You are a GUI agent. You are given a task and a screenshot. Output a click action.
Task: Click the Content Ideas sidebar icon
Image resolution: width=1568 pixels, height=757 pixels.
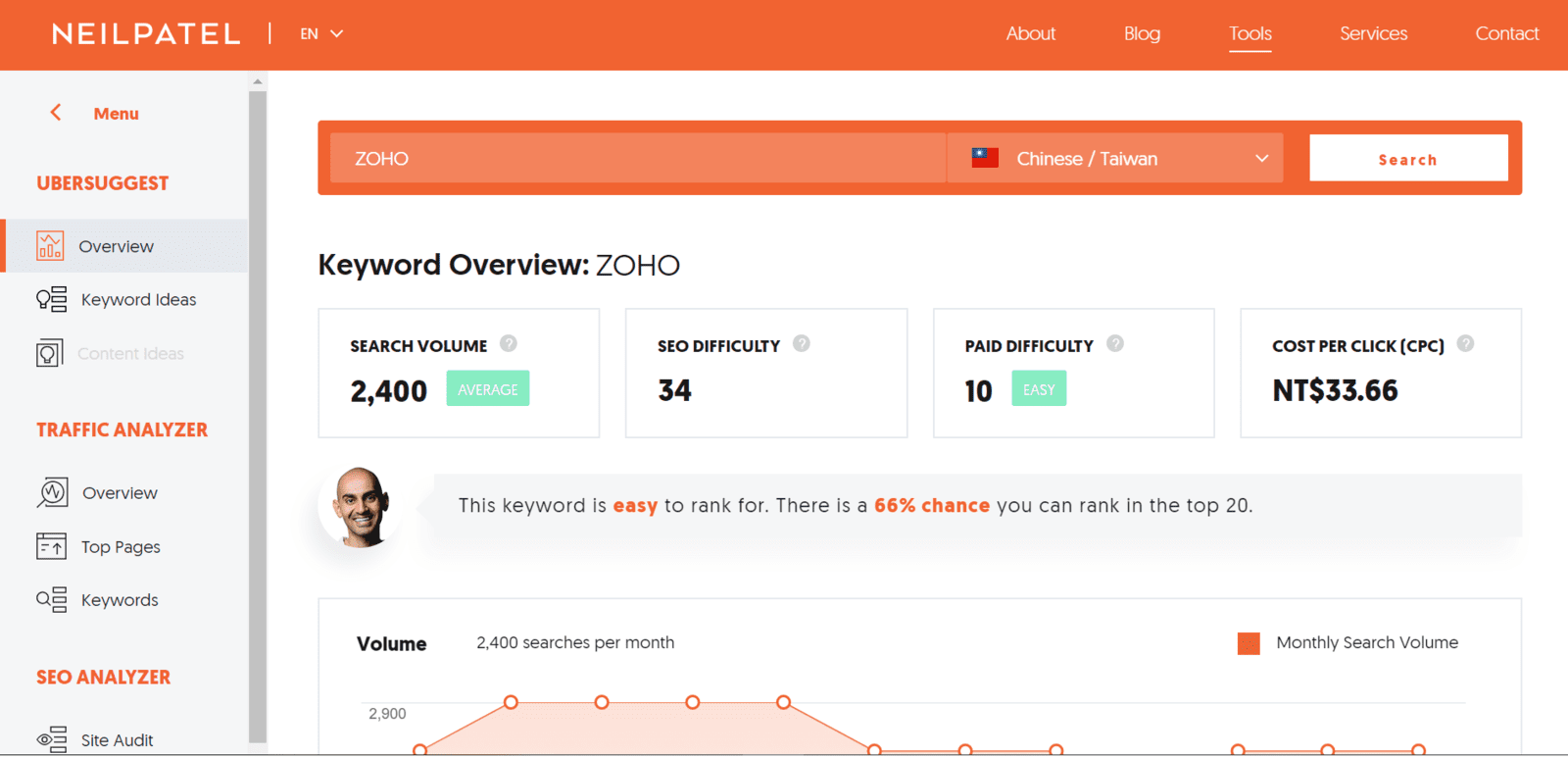click(50, 353)
